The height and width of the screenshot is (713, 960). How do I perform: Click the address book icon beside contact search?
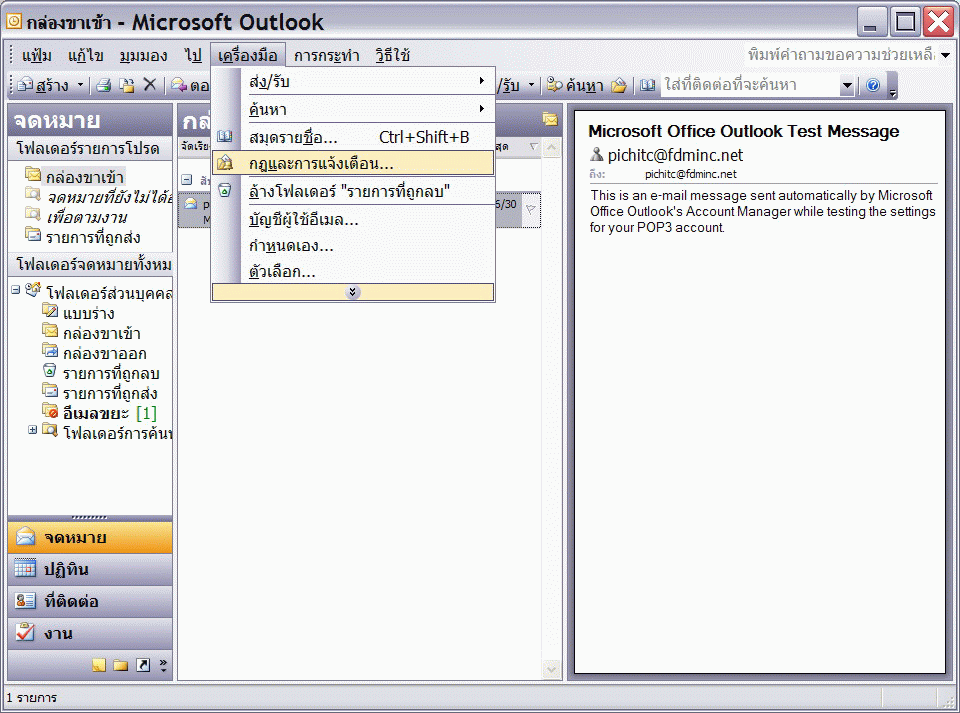pos(648,85)
